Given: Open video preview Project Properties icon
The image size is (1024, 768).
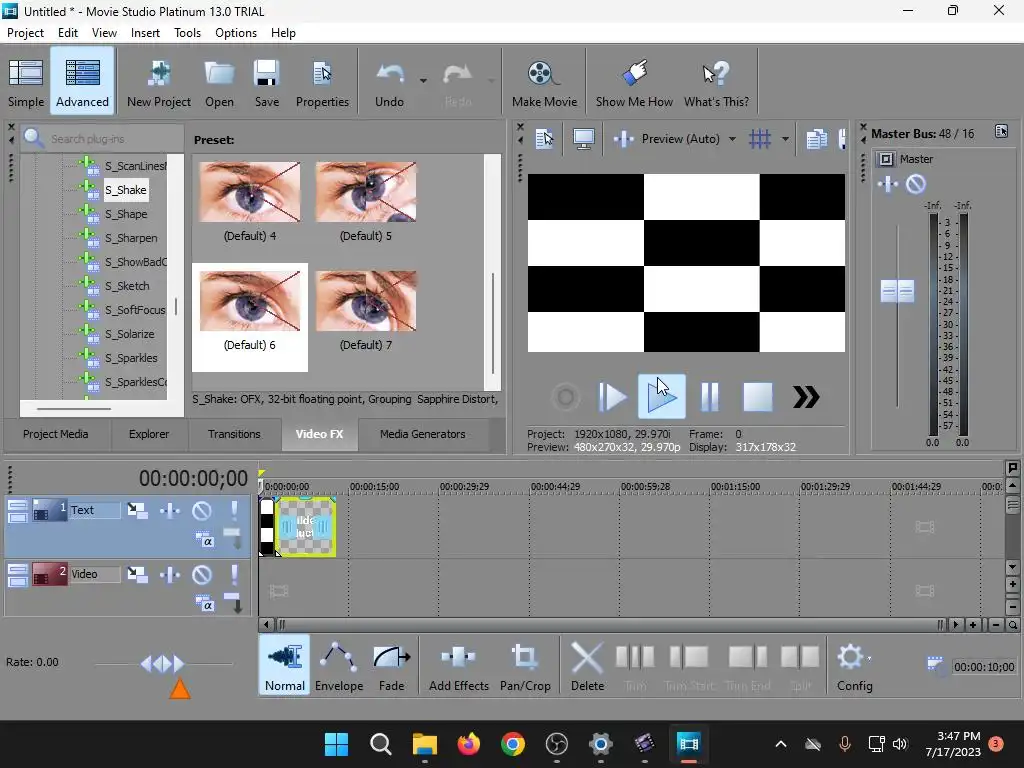Looking at the screenshot, I should [544, 138].
